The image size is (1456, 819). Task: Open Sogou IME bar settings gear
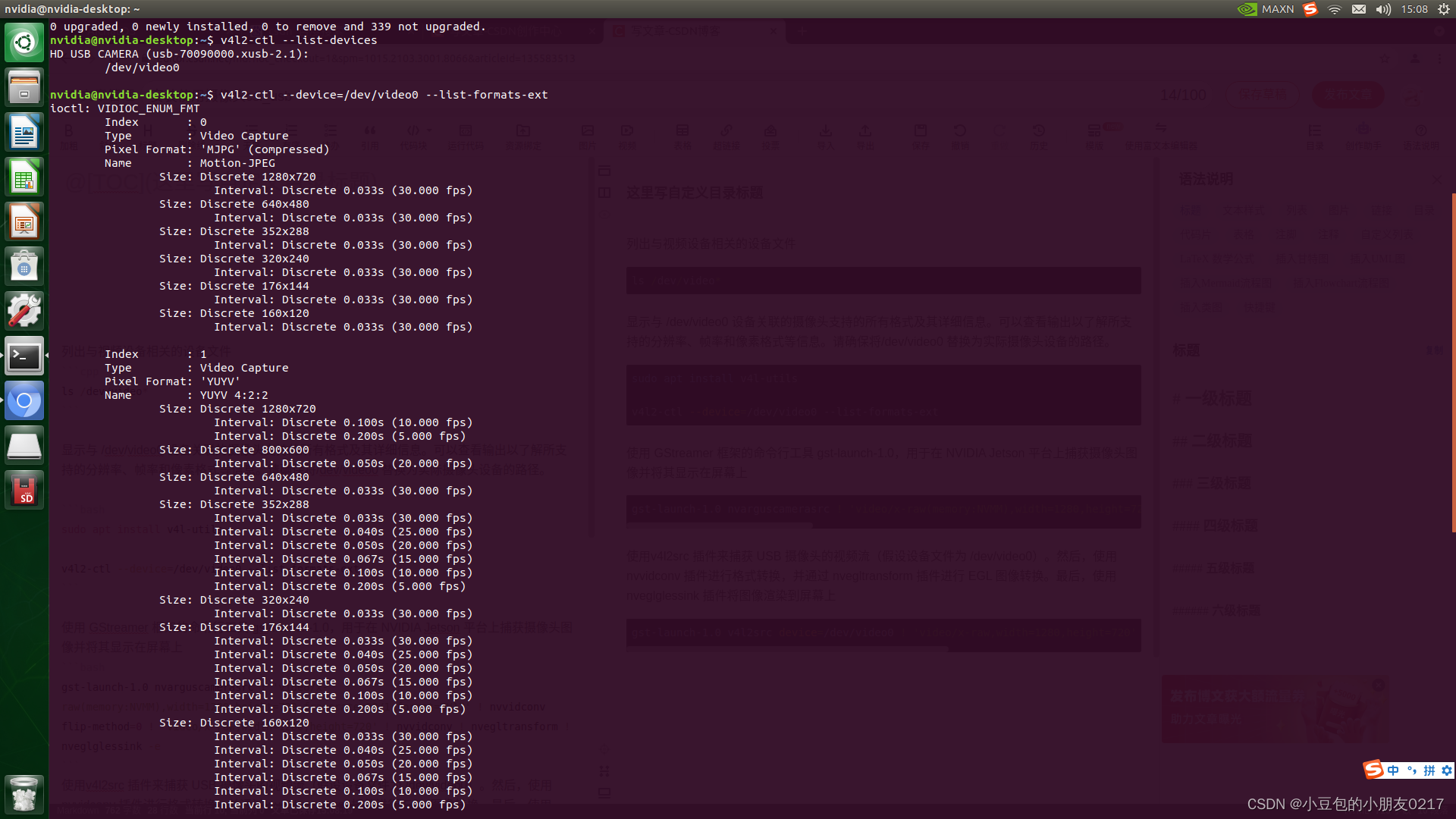(x=1447, y=770)
